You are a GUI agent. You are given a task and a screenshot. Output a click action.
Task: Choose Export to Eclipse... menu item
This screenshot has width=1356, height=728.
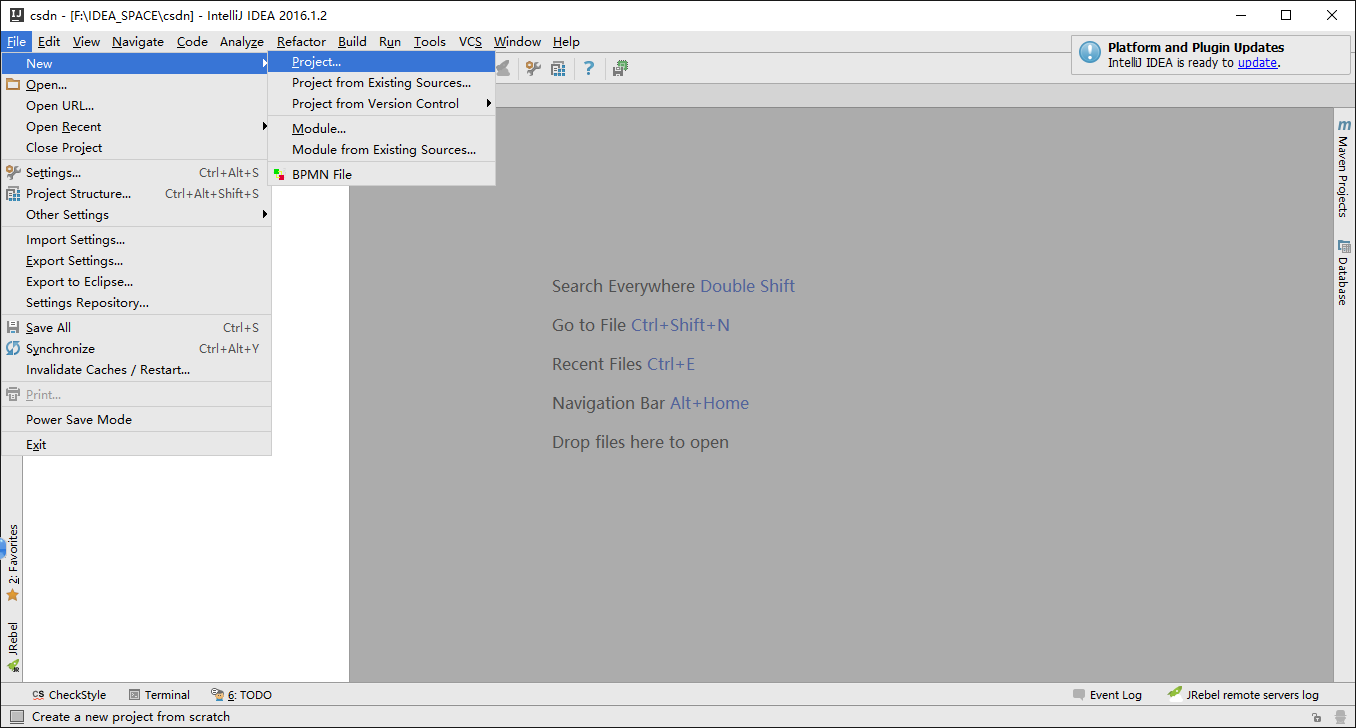click(x=136, y=282)
